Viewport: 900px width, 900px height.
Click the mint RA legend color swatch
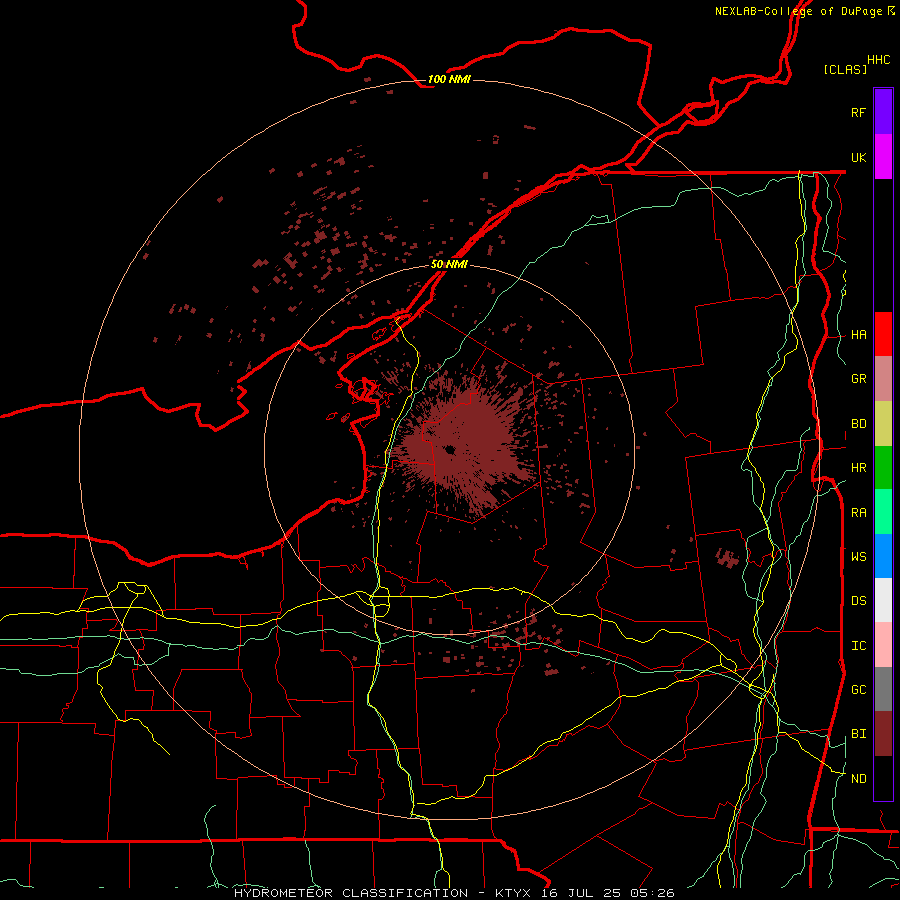pyautogui.click(x=883, y=512)
